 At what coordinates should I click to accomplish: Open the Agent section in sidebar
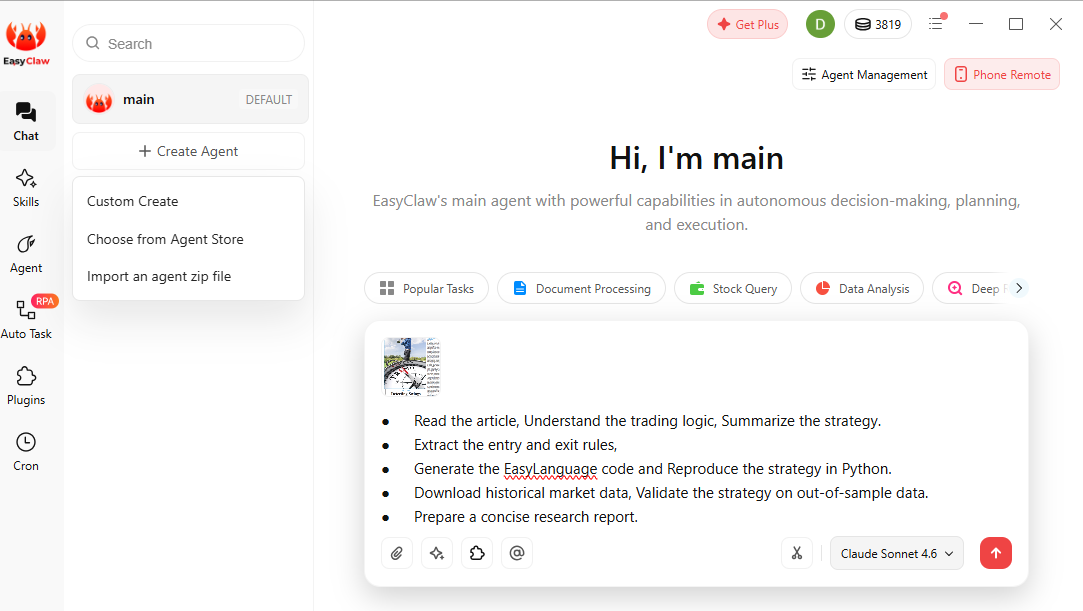pos(26,254)
